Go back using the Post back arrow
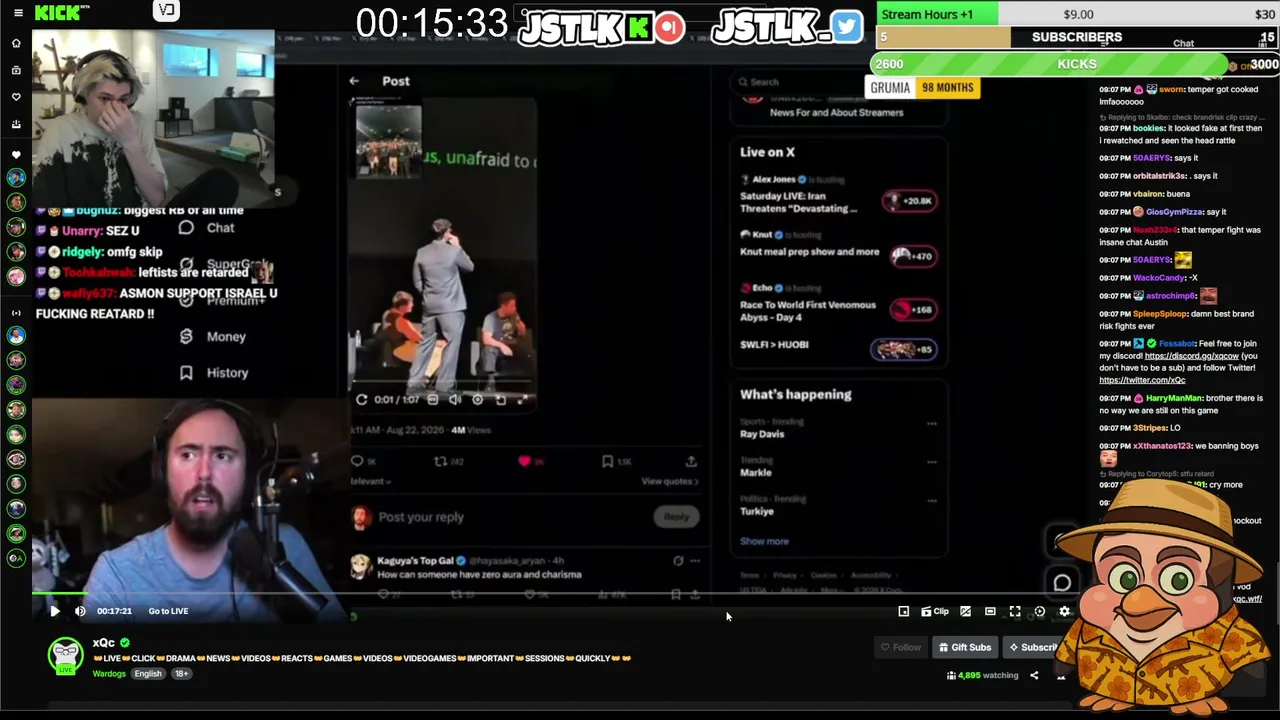Image resolution: width=1280 pixels, height=720 pixels. pos(354,81)
